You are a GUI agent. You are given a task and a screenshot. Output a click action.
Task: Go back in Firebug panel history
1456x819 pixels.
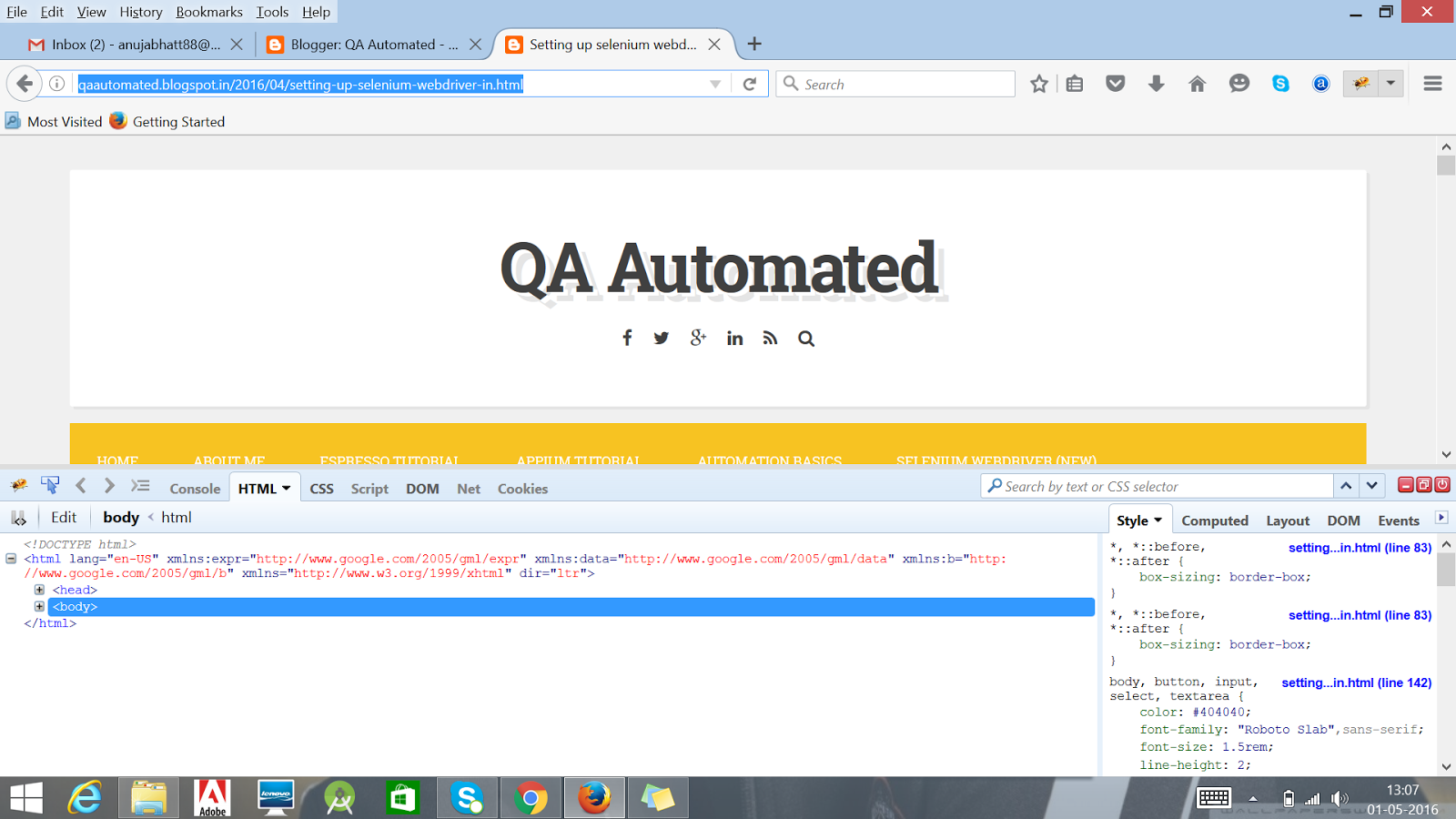[x=81, y=486]
